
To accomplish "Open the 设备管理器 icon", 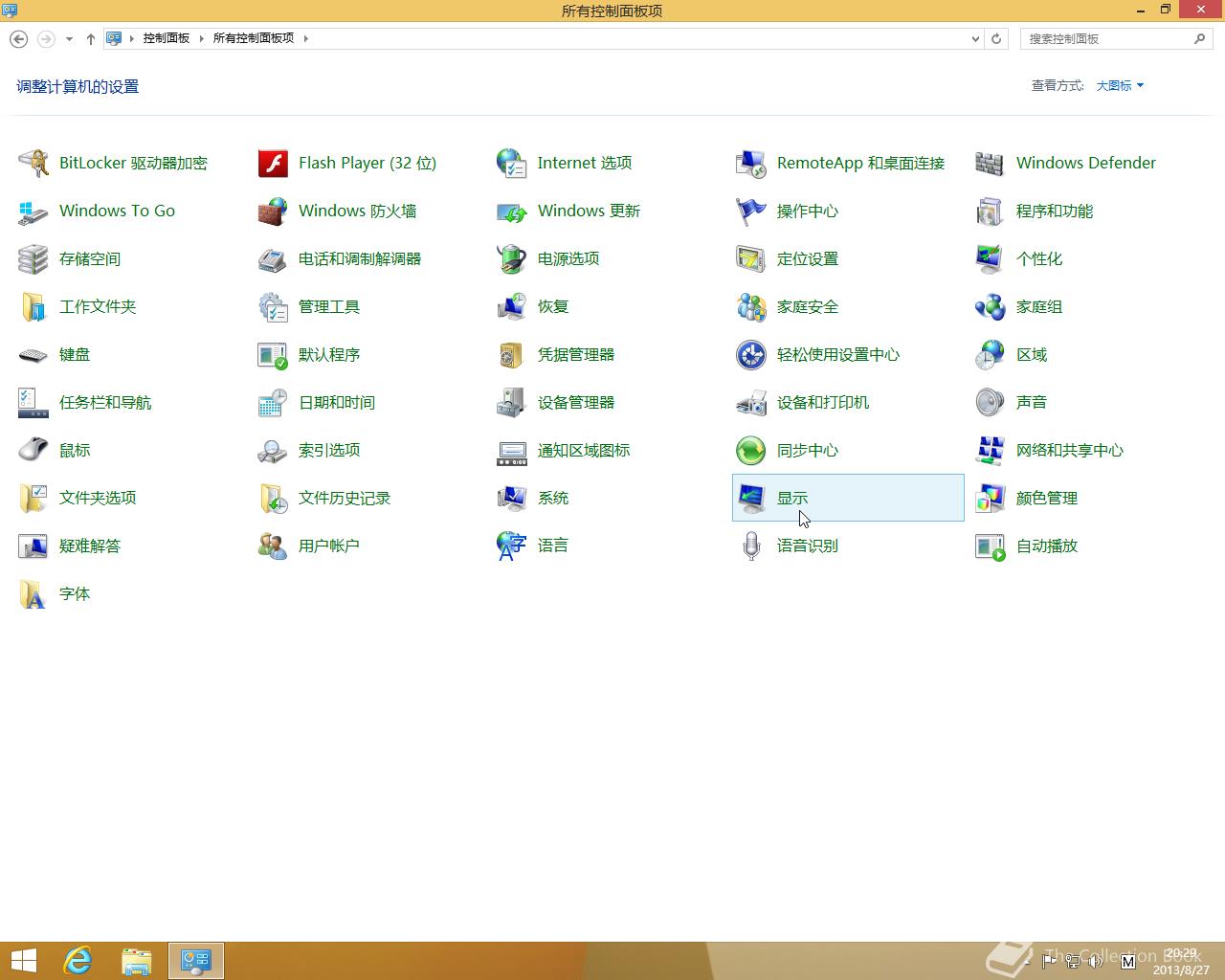I will click(x=512, y=402).
